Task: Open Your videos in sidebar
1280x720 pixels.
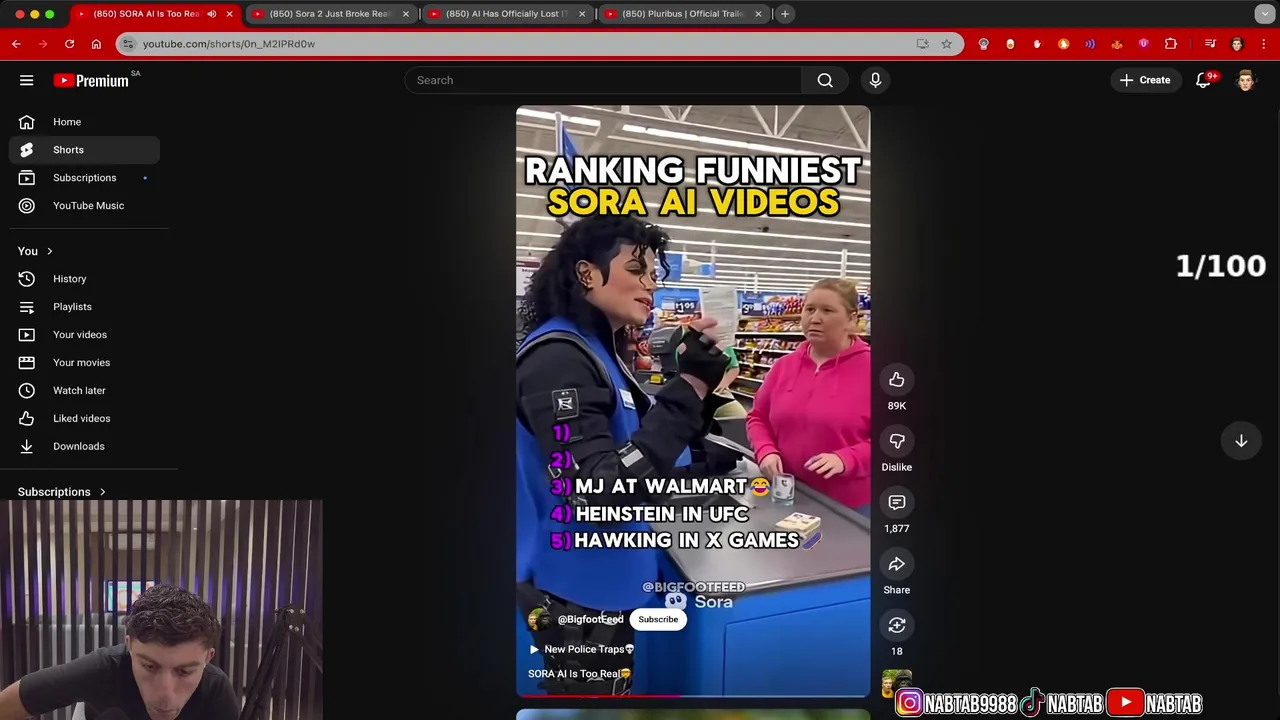Action: (85, 335)
